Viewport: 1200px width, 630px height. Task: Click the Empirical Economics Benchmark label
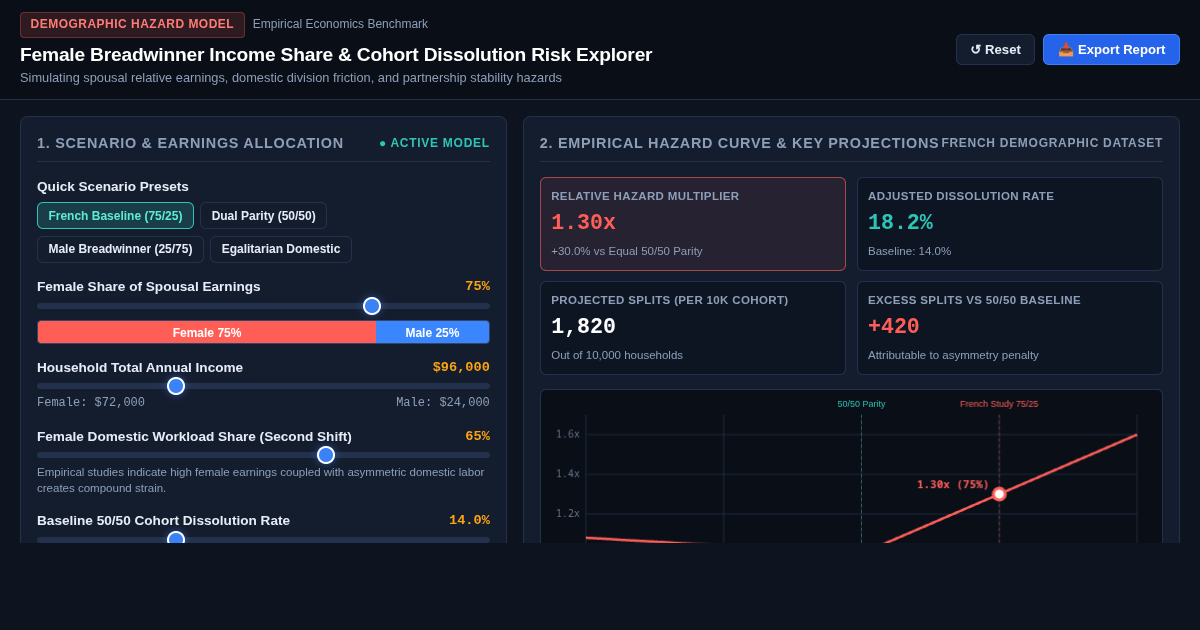(340, 24)
